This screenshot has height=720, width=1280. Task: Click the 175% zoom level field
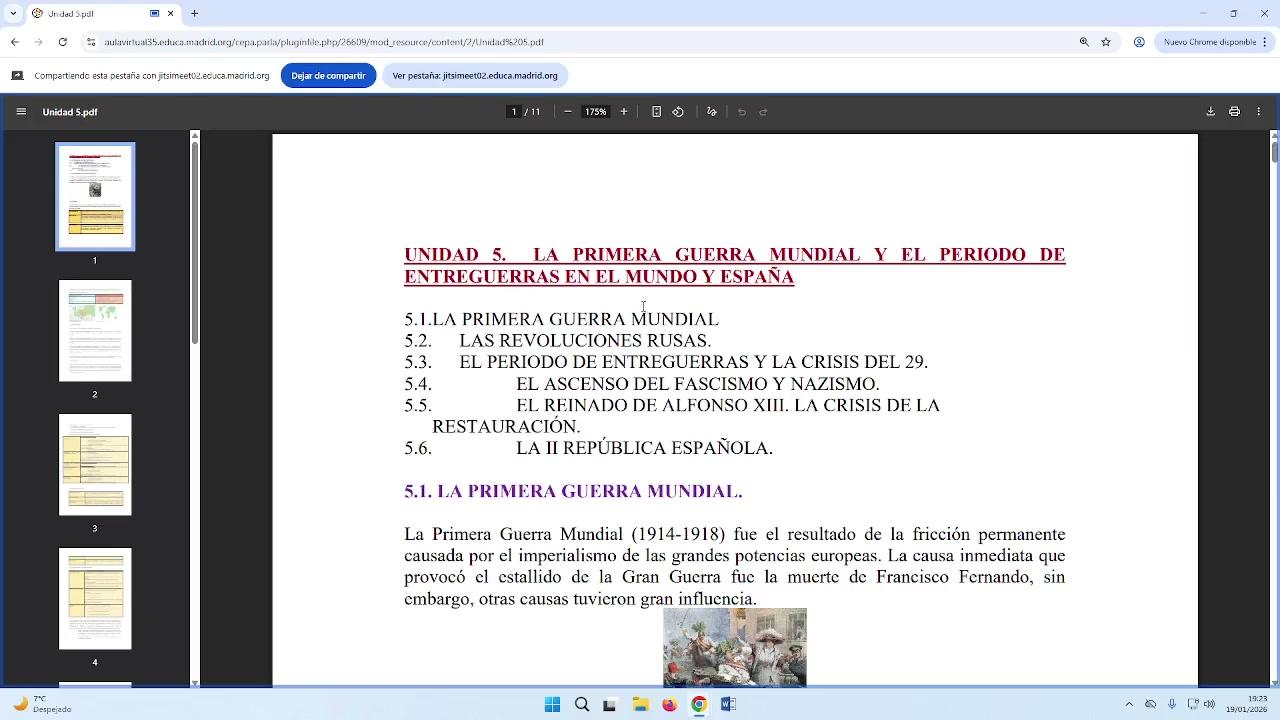pyautogui.click(x=596, y=112)
